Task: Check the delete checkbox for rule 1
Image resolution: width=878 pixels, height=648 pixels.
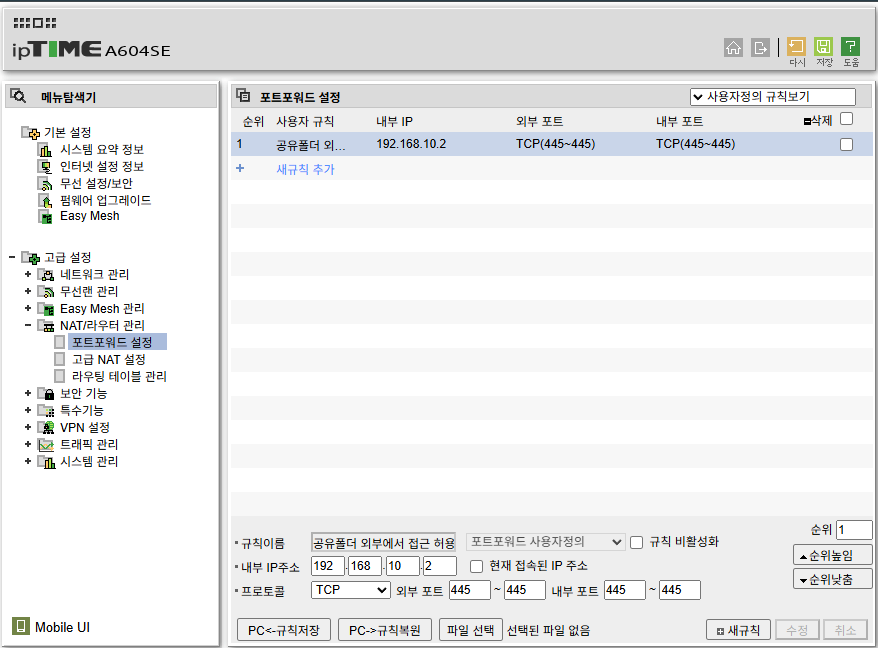Action: [x=847, y=144]
